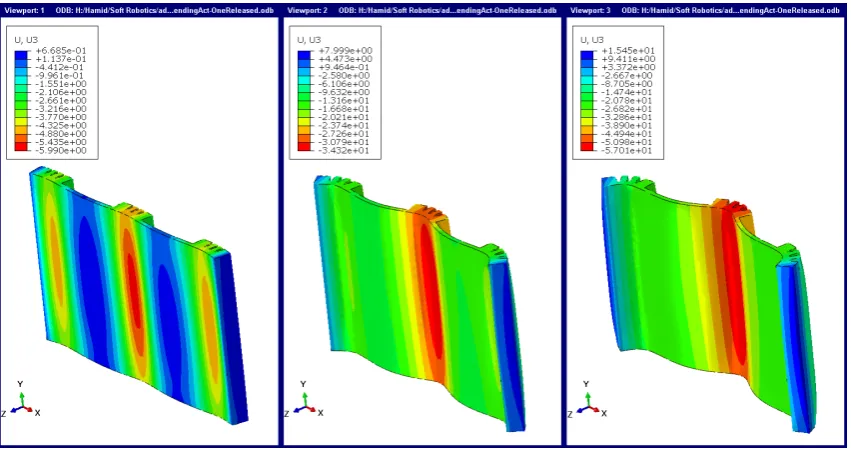Viewport: 851px width, 450px height.
Task: Click the XYZ orientation triad in Viewport 1
Action: click(x=21, y=400)
